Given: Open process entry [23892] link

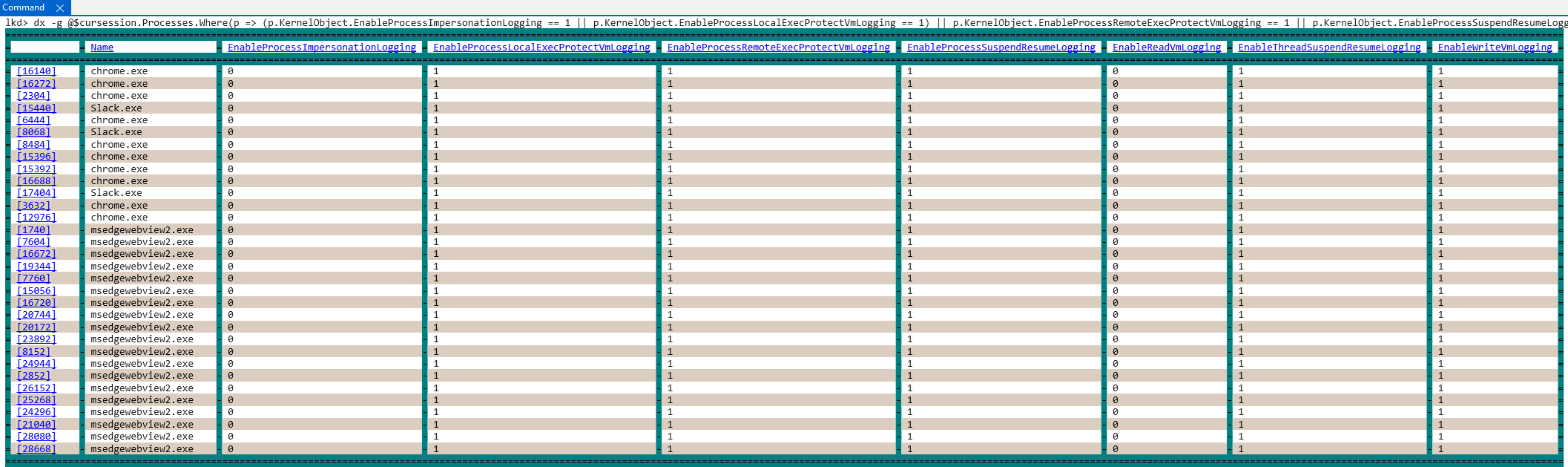Looking at the screenshot, I should coord(36,339).
